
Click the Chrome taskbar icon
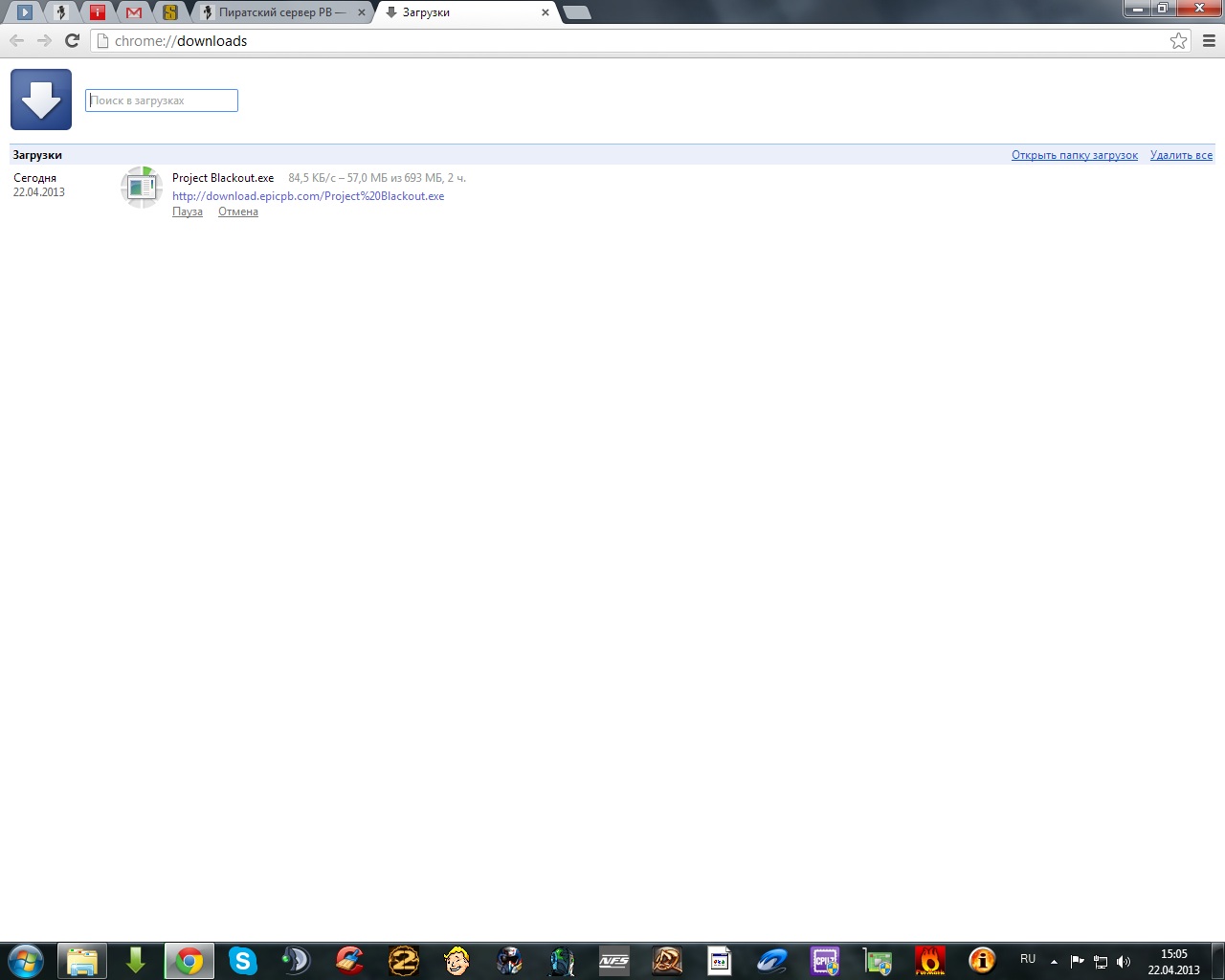click(189, 961)
